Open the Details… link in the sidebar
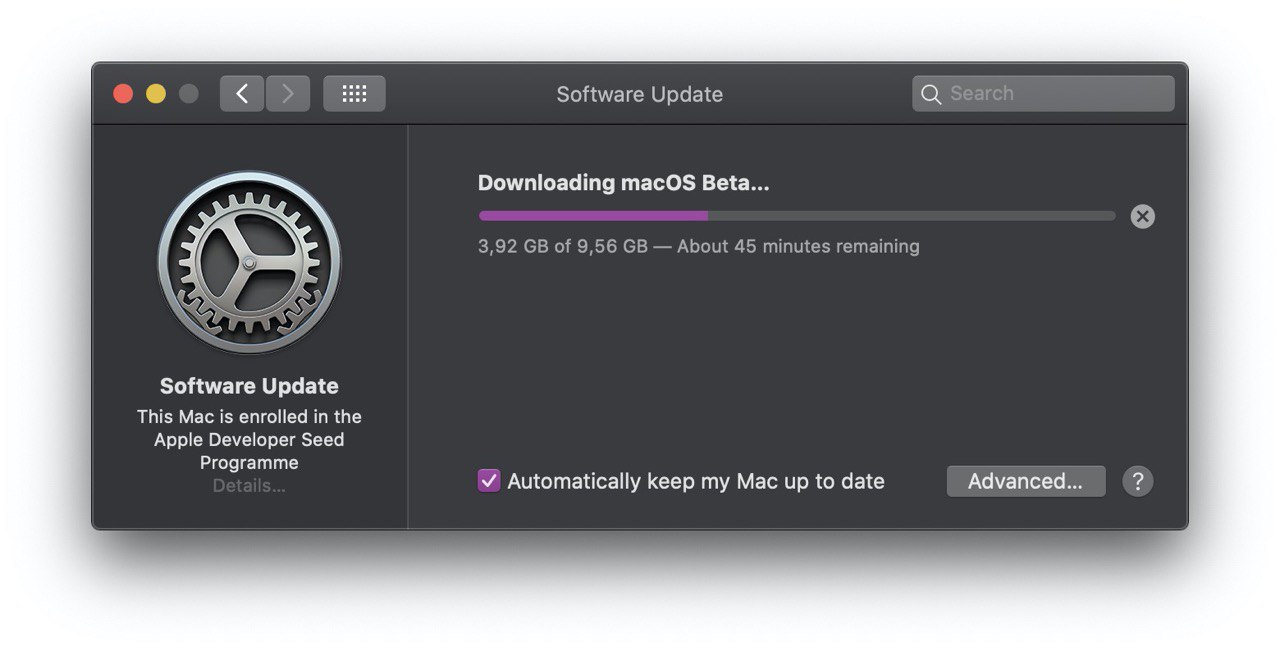This screenshot has width=1280, height=651. [249, 486]
